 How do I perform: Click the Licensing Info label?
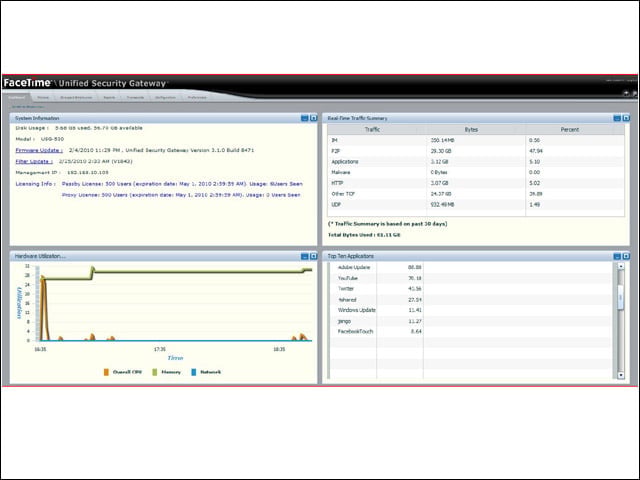tap(35, 184)
